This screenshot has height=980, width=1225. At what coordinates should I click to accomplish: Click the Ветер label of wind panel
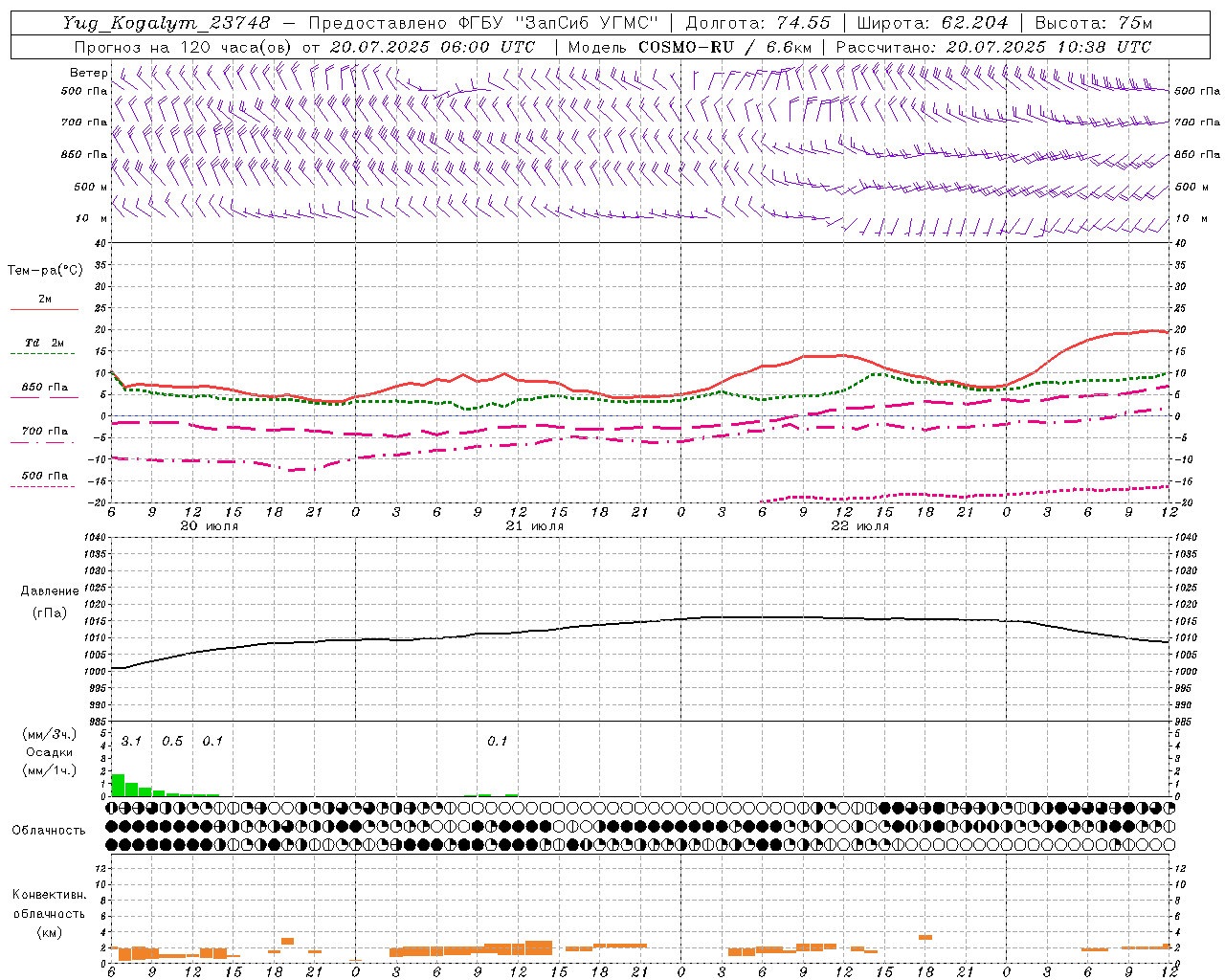tap(88, 73)
